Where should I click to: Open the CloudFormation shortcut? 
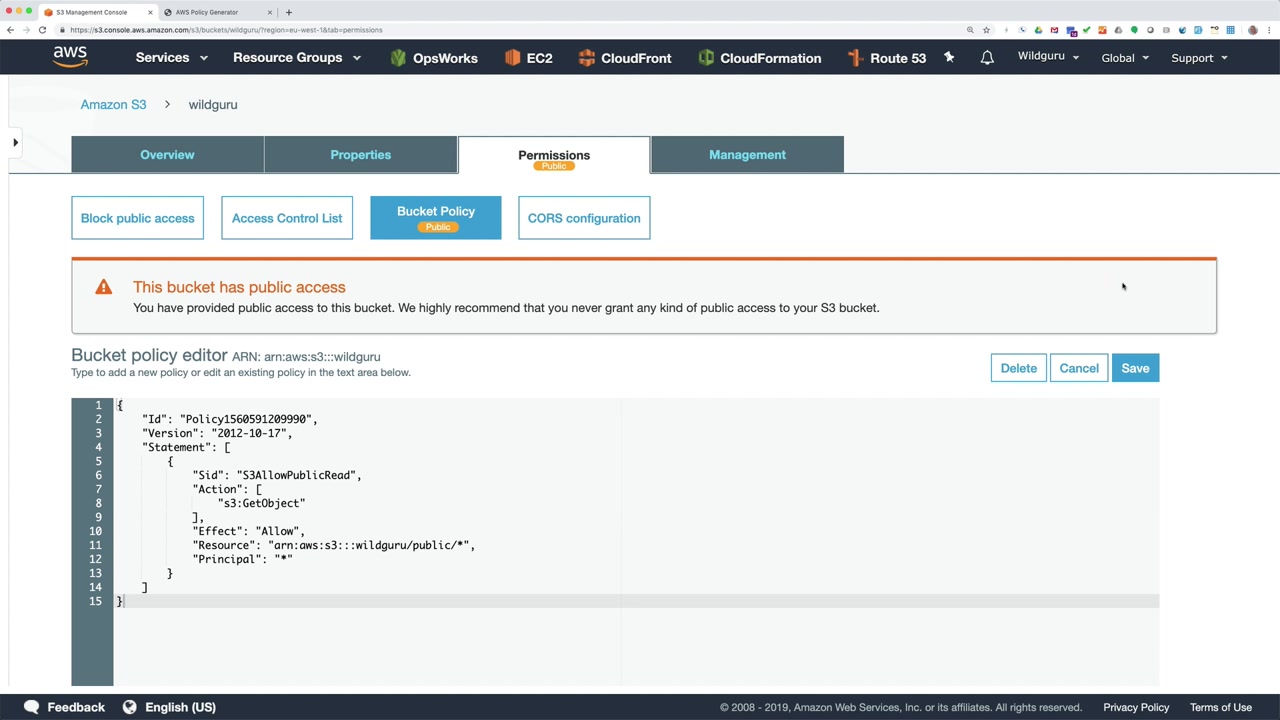pos(759,58)
